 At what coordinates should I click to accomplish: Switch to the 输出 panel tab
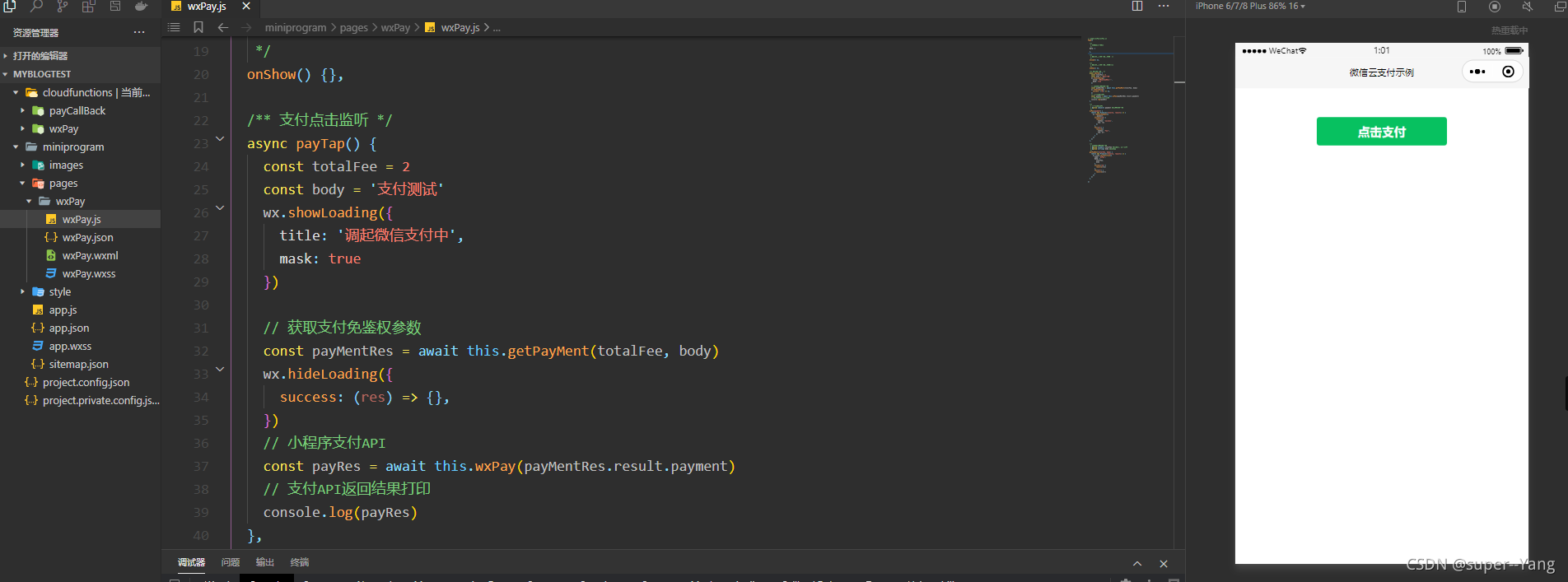[265, 562]
